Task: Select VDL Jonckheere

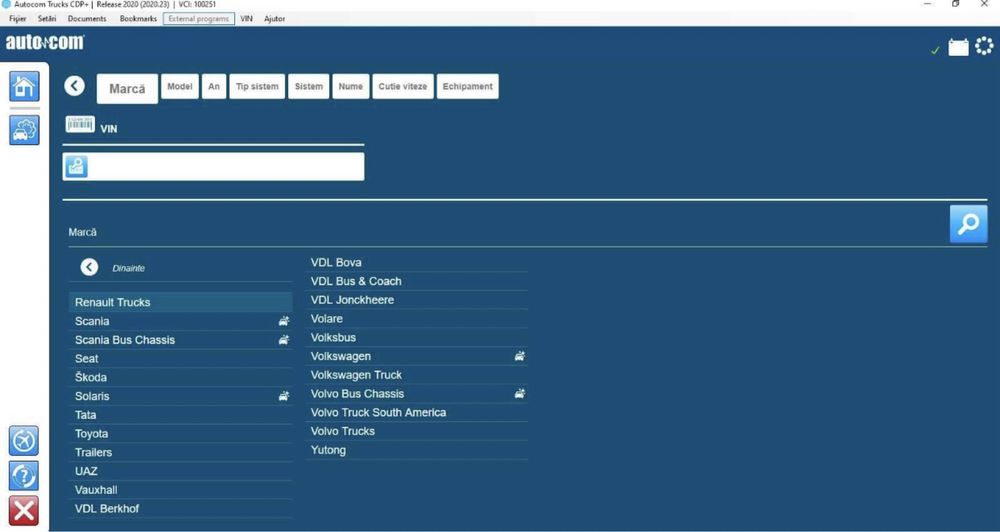Action: pyautogui.click(x=416, y=300)
